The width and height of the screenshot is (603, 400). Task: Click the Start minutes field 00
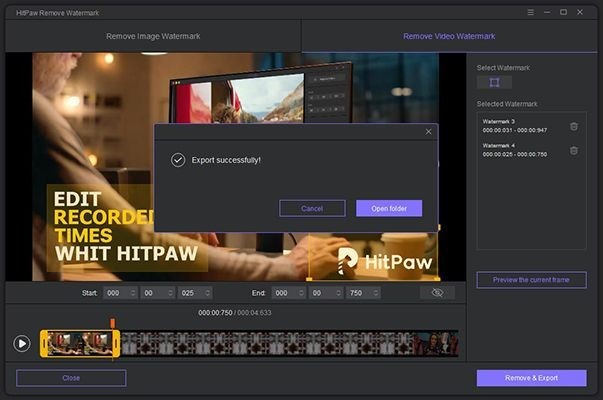153,293
